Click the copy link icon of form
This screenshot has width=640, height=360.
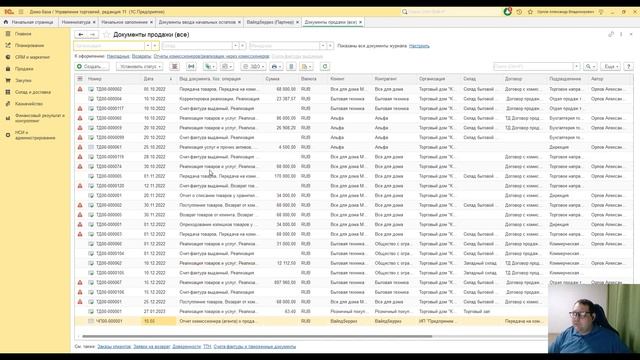coord(611,35)
